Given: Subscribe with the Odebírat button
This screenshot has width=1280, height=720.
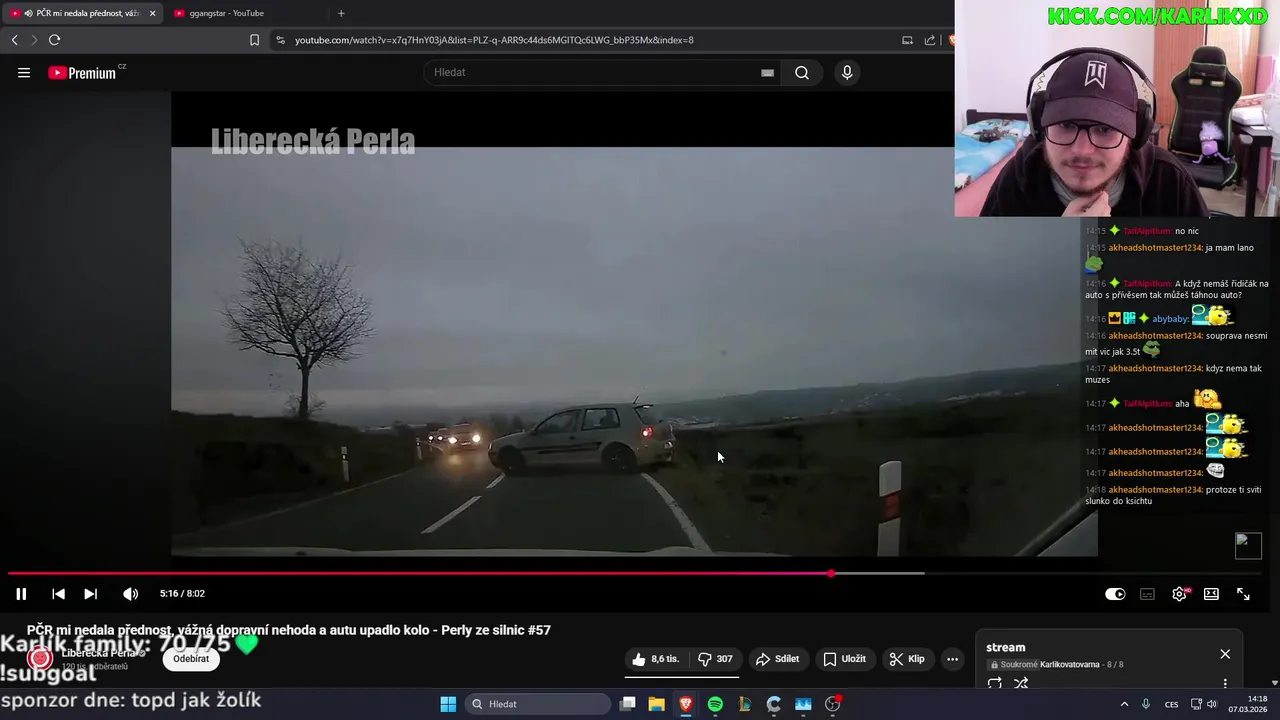Looking at the screenshot, I should click(x=191, y=659).
